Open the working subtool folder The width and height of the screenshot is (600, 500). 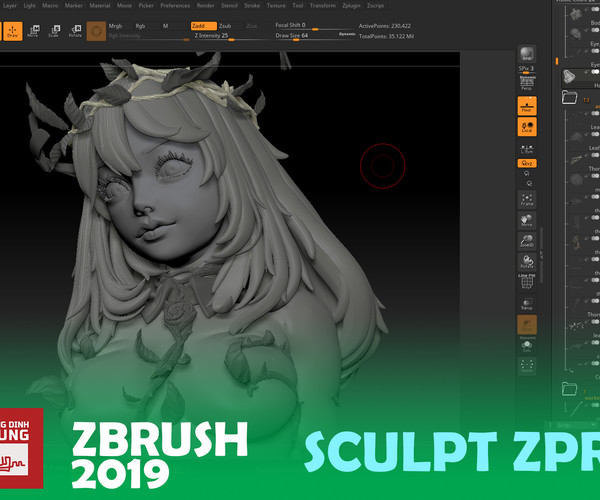click(x=569, y=389)
